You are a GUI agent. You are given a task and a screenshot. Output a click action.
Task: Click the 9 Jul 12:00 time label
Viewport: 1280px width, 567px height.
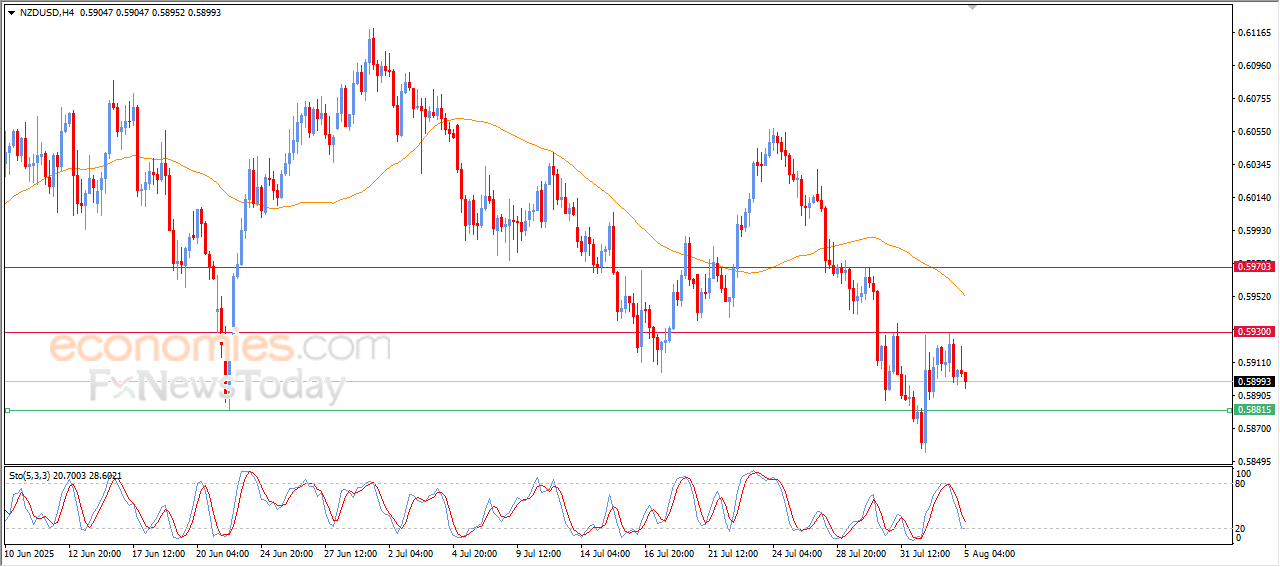(x=538, y=553)
